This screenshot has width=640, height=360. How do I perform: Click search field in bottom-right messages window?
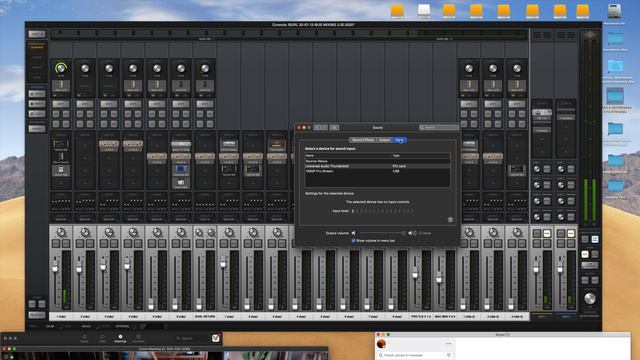click(x=415, y=356)
